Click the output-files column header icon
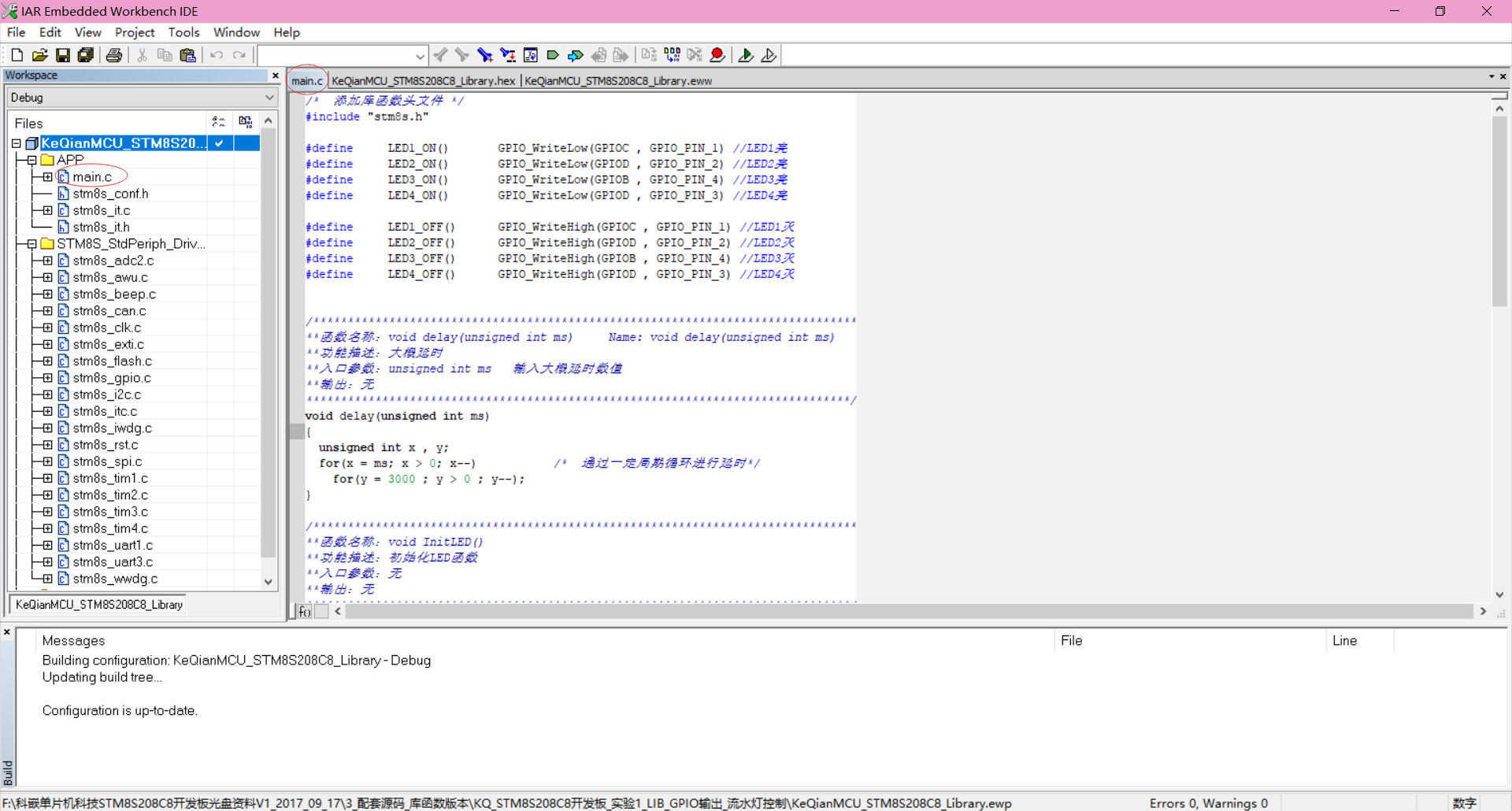This screenshot has height=811, width=1512. [246, 122]
